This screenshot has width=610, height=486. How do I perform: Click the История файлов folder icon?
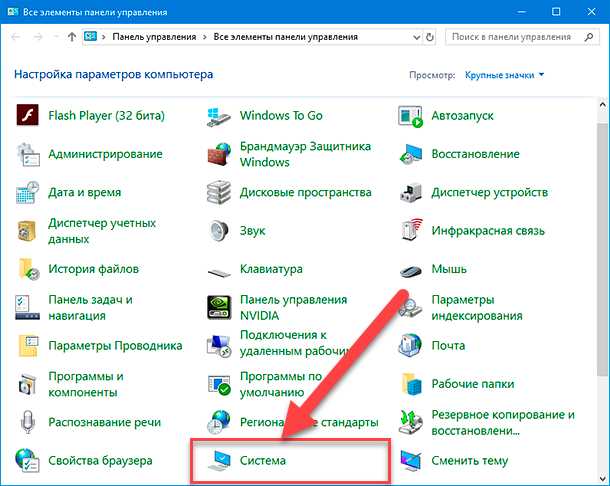(28, 269)
